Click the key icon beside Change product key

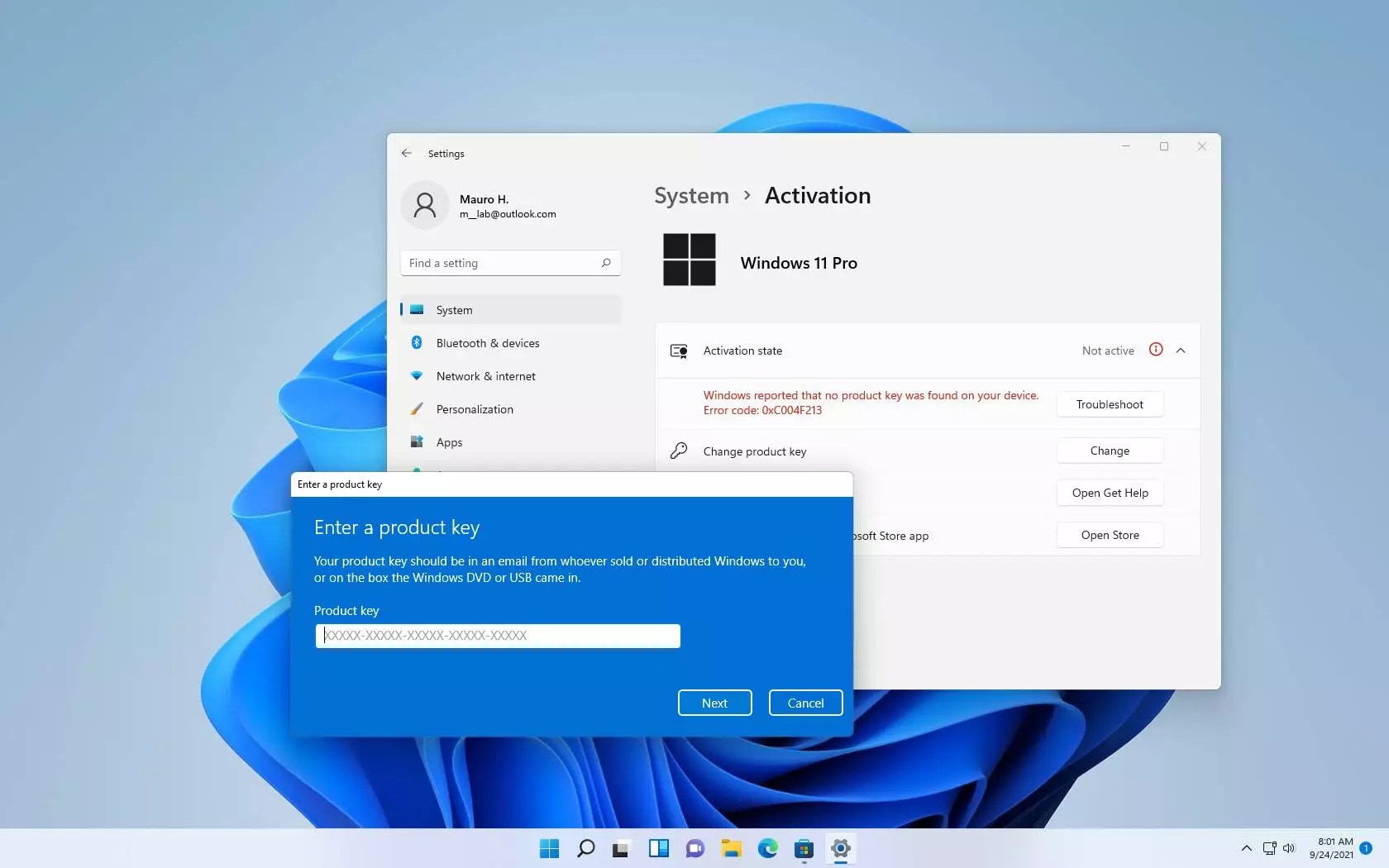tap(678, 451)
